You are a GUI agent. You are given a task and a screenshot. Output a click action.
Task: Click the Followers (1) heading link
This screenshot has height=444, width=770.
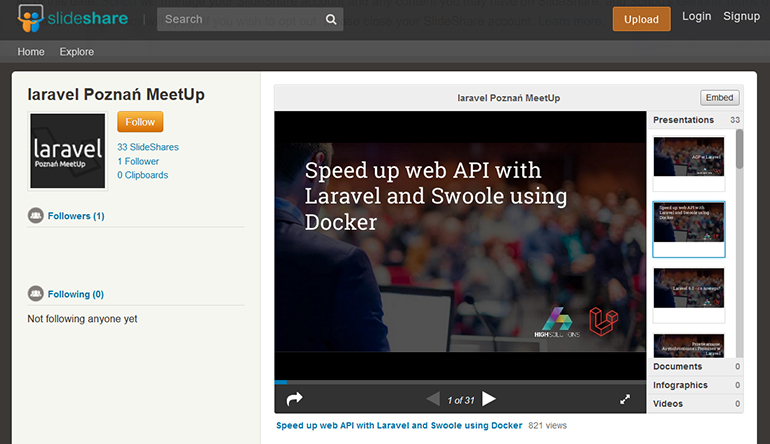coord(76,216)
